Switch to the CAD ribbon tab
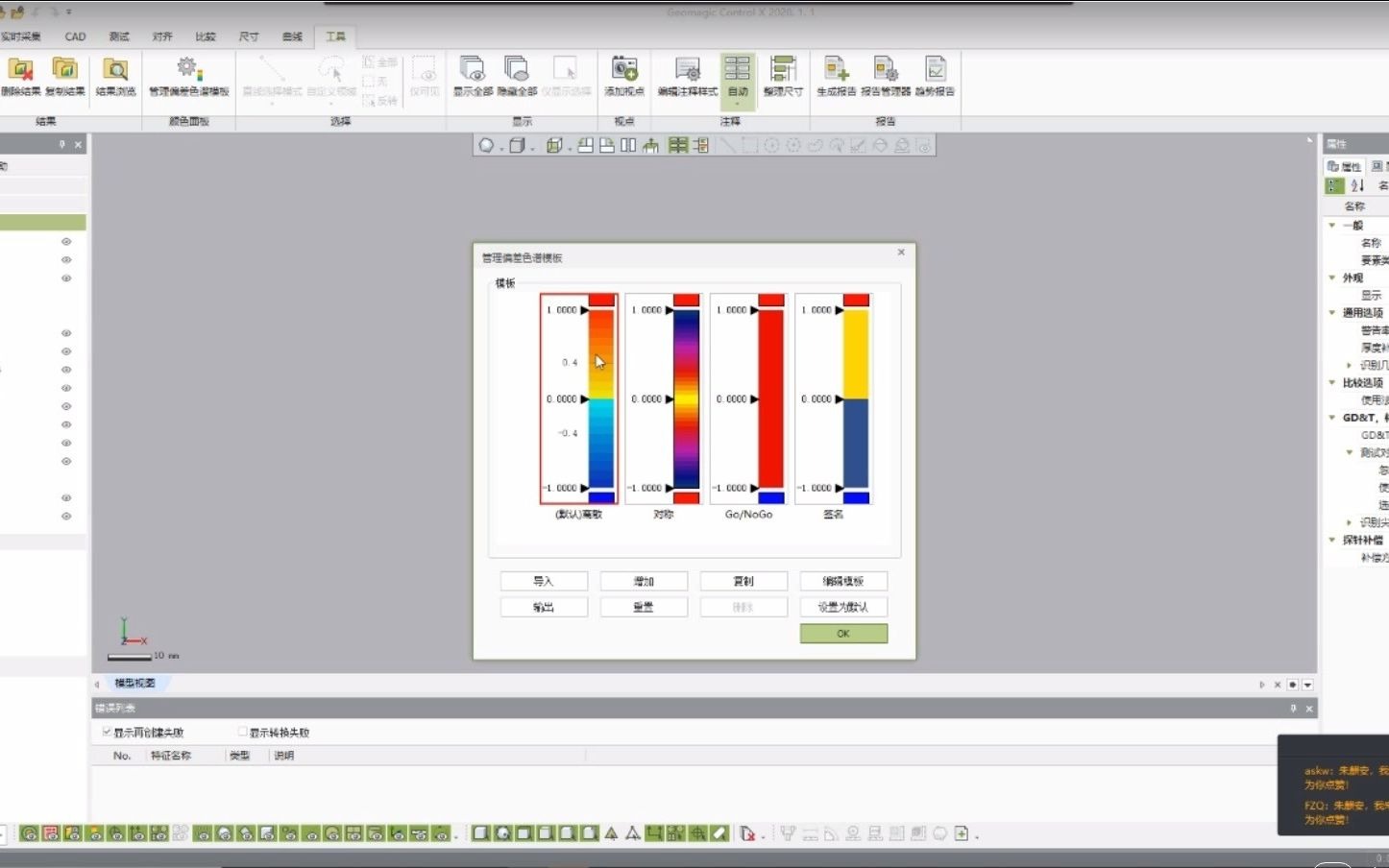Viewport: 1389px width, 868px height. [x=75, y=36]
